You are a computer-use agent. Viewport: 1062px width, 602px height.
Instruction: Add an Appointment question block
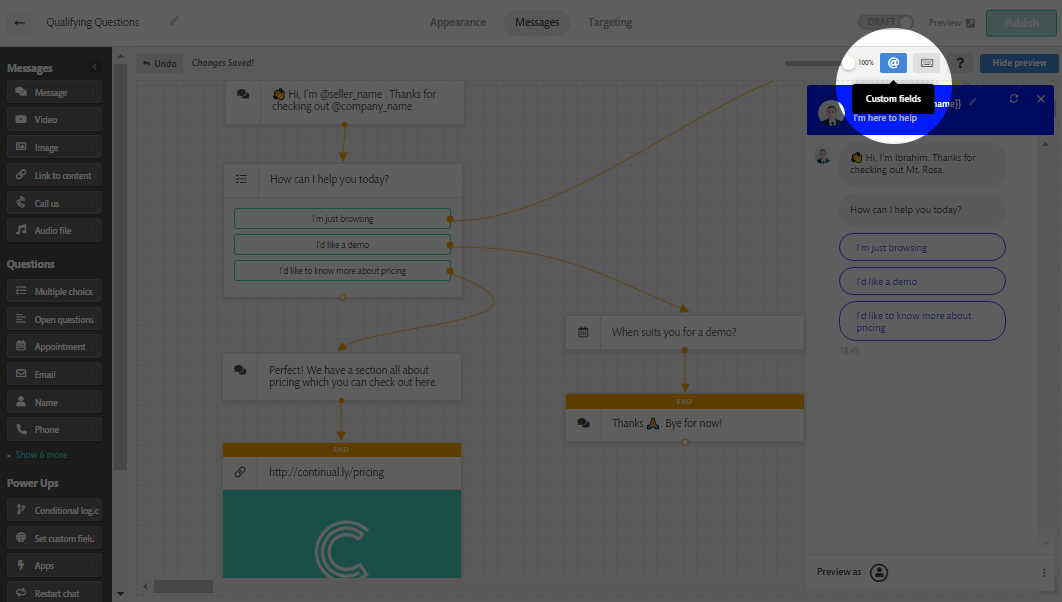point(53,345)
